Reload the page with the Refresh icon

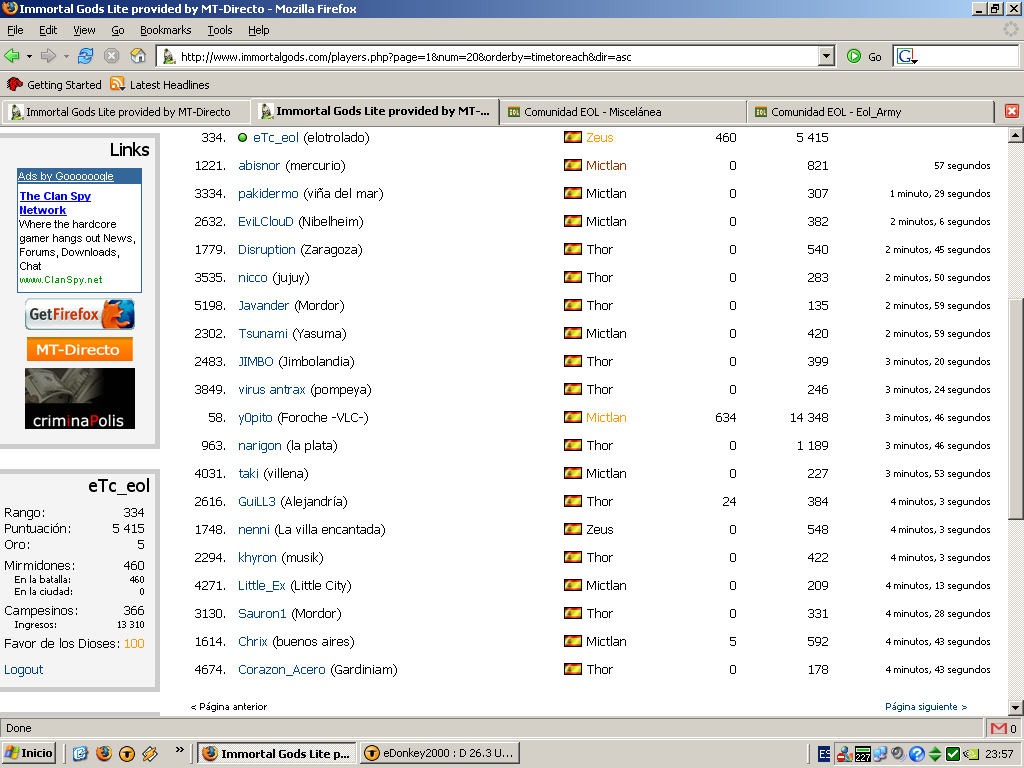tap(85, 56)
